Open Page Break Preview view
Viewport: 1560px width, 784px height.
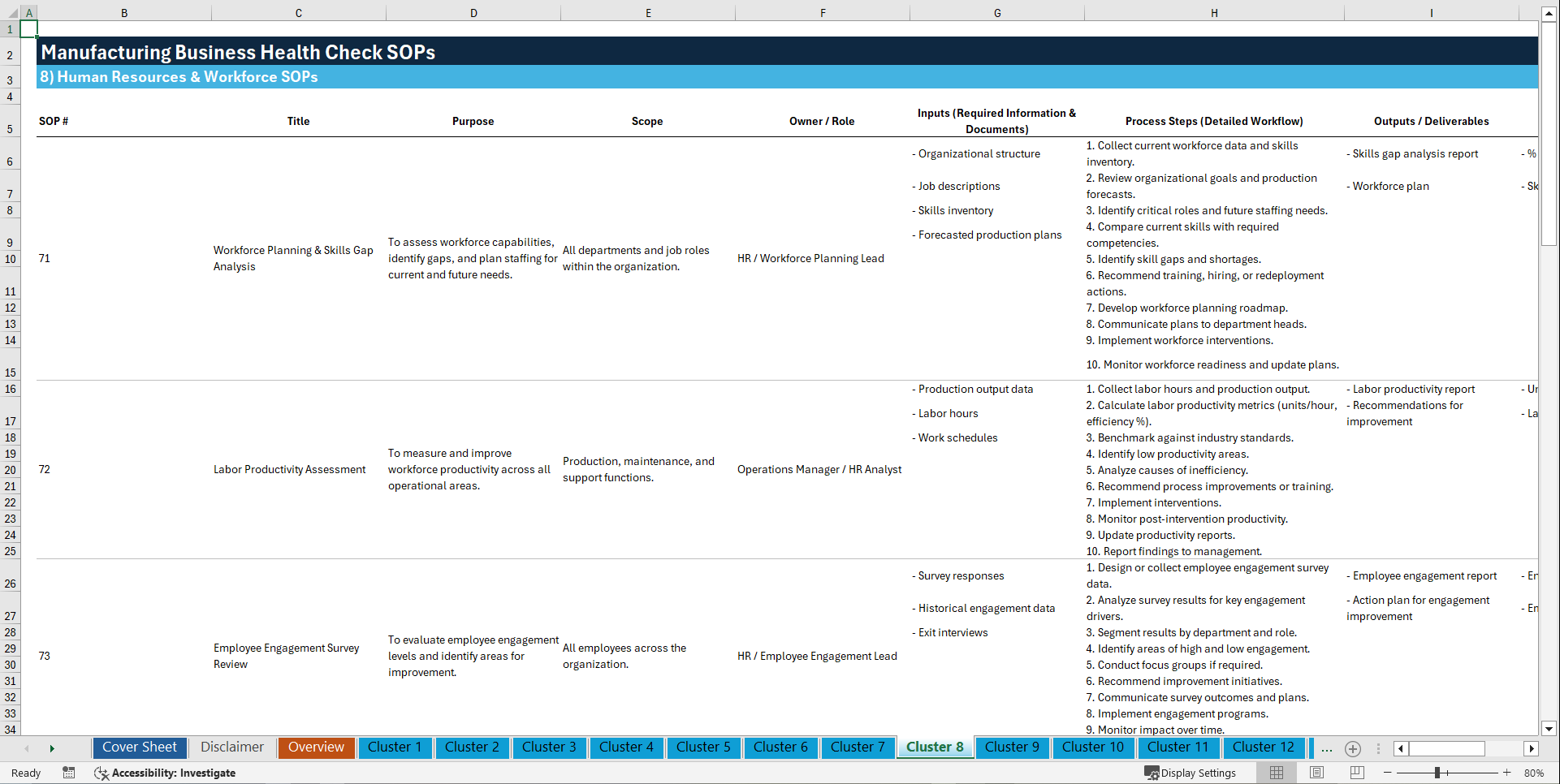click(x=1356, y=773)
